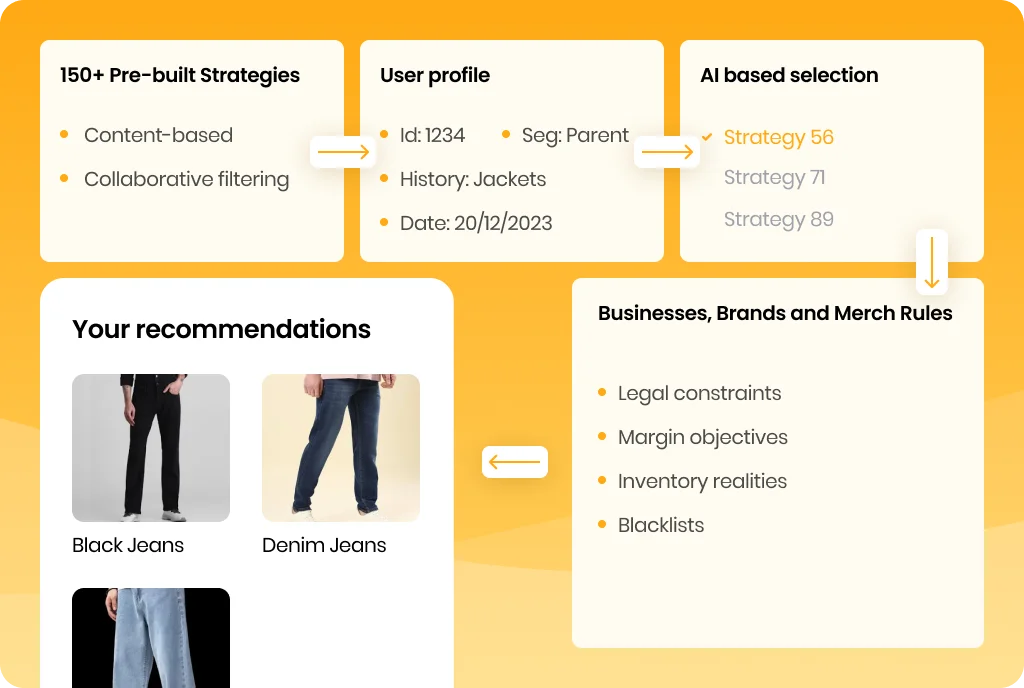Select Margin objectives rule
1024x688 pixels.
[703, 437]
